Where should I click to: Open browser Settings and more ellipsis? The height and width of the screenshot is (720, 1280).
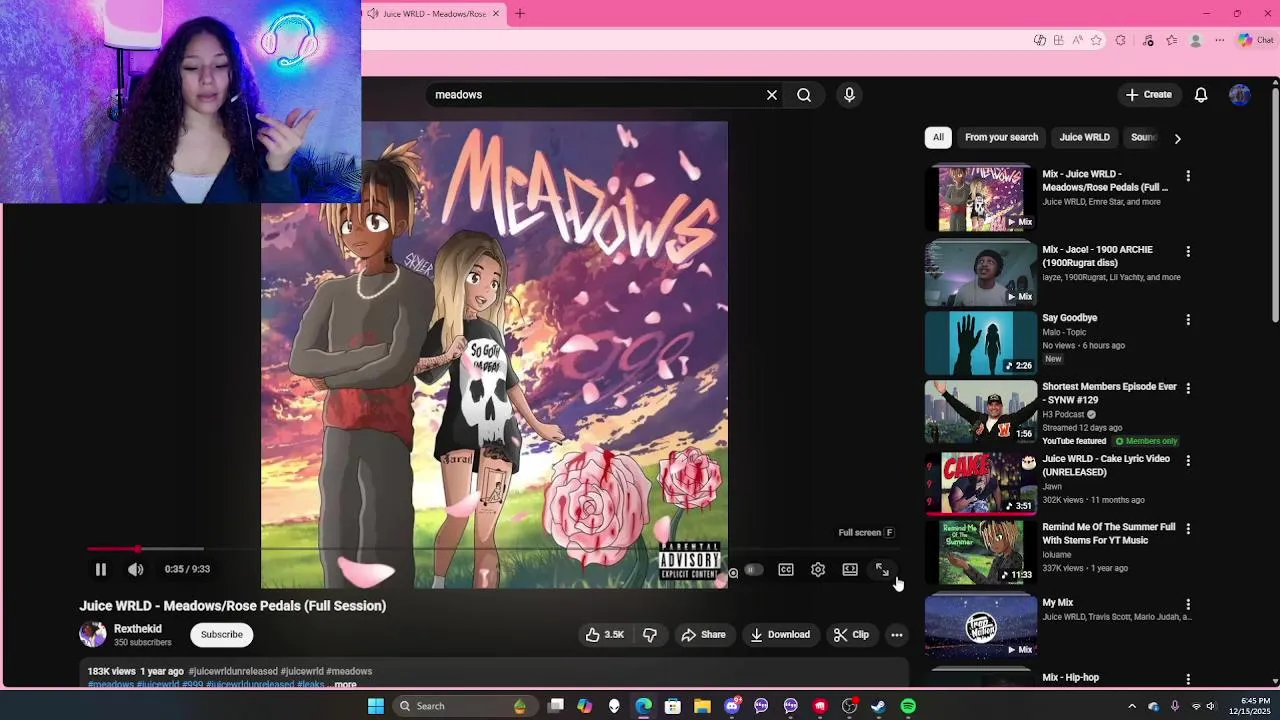coord(1220,40)
